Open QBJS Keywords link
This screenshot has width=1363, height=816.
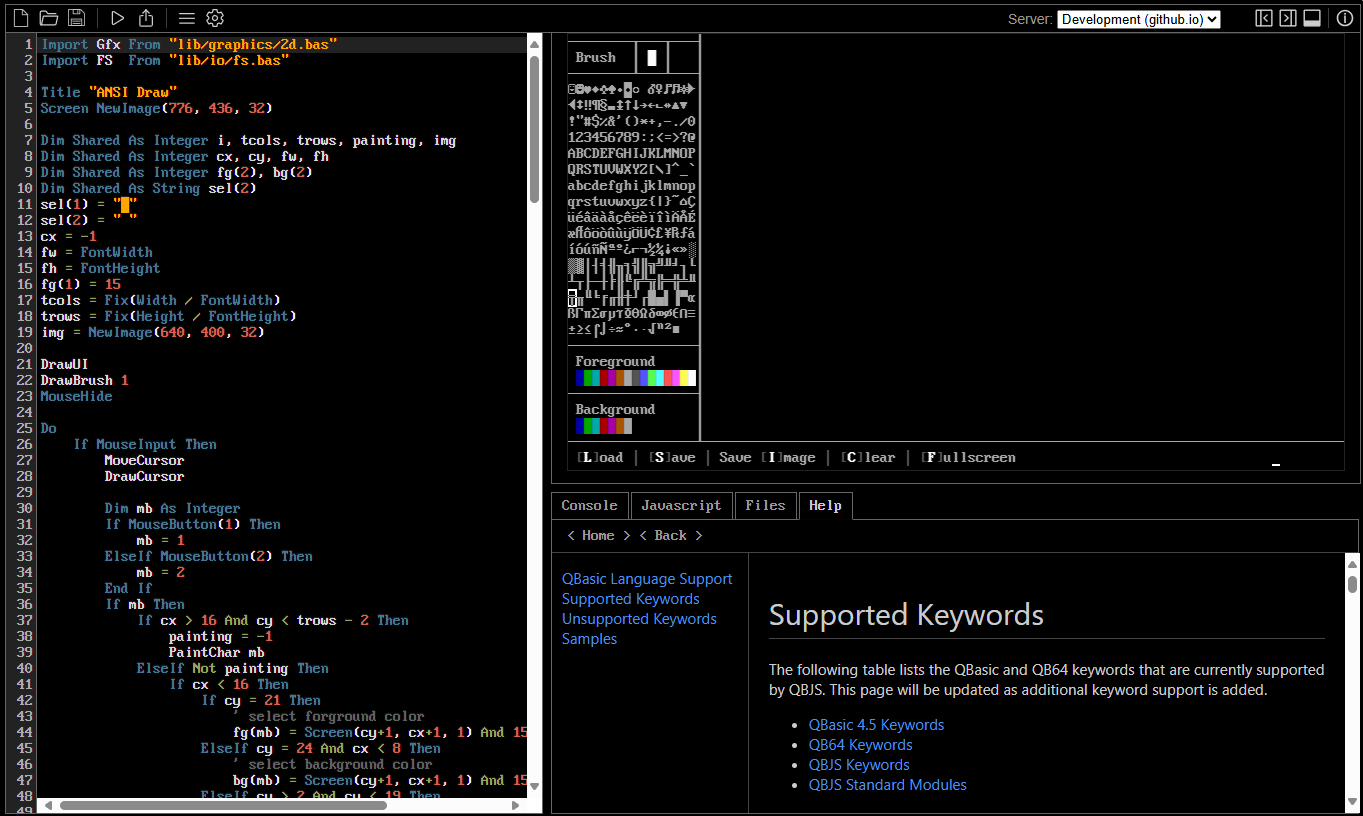click(x=859, y=765)
